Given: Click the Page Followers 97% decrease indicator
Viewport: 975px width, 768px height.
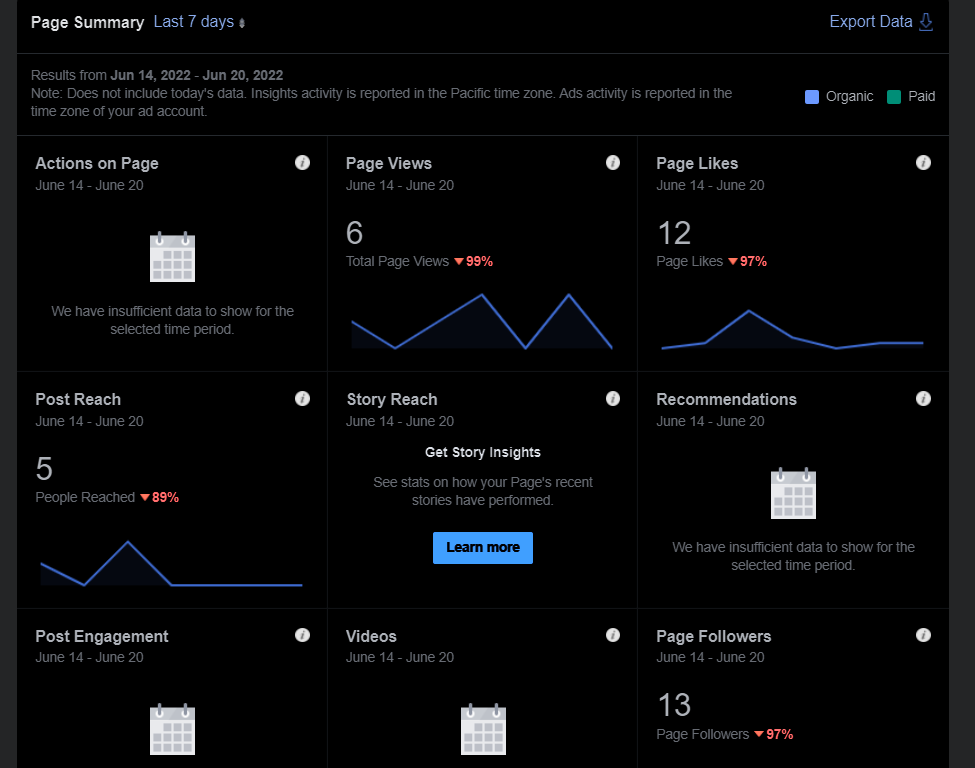Looking at the screenshot, I should (x=774, y=734).
